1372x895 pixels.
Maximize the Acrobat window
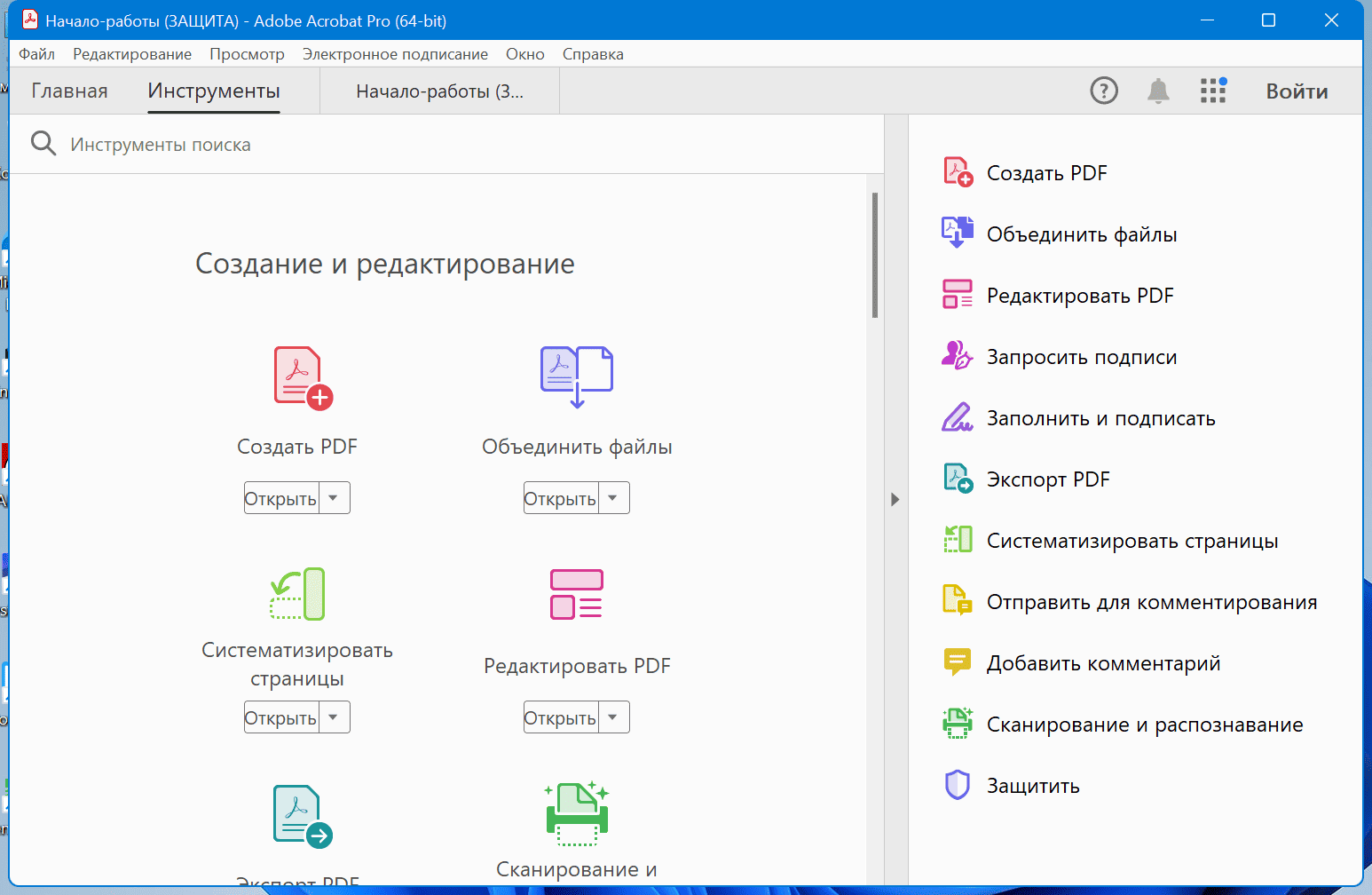1268,20
